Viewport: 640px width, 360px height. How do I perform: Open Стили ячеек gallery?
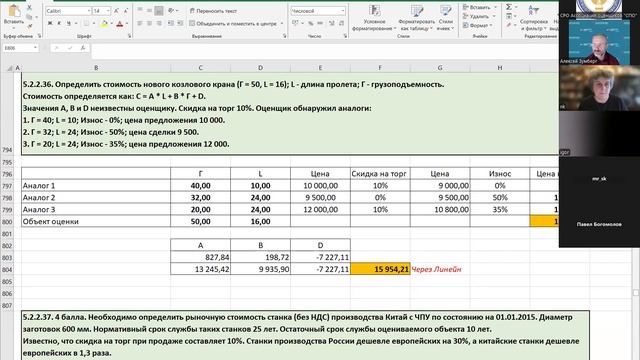tap(446, 18)
